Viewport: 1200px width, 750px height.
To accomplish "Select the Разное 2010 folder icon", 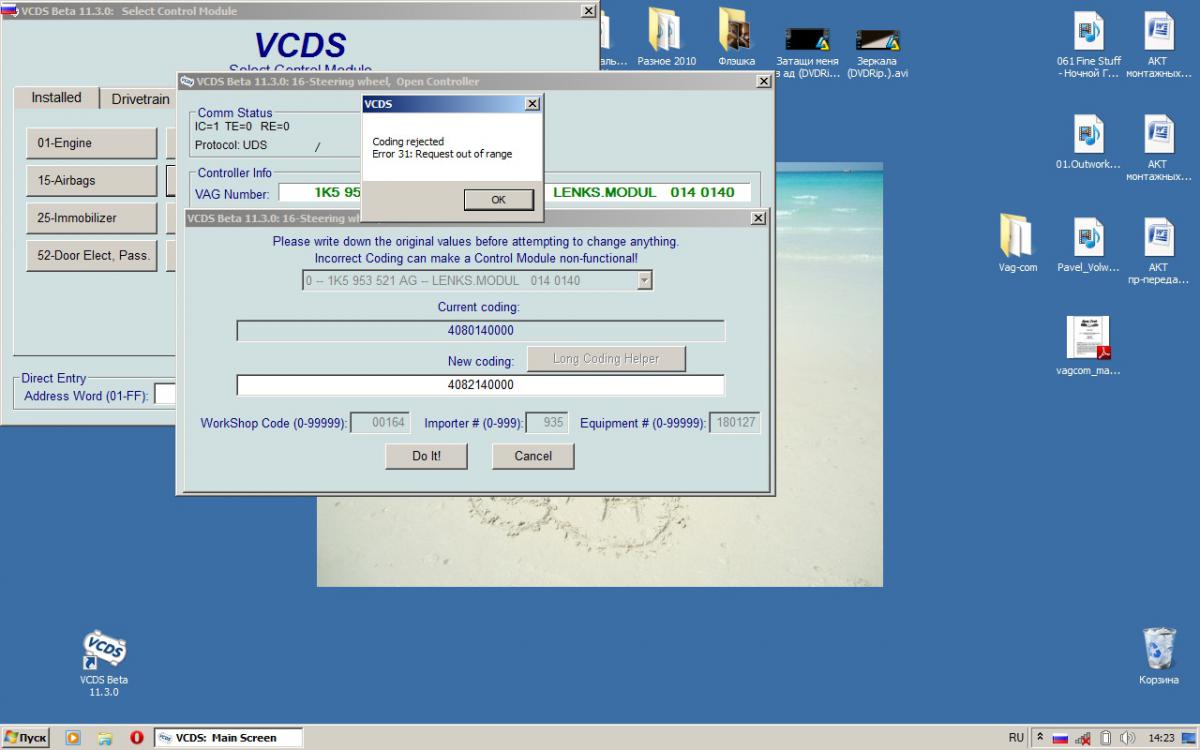I will [x=666, y=38].
